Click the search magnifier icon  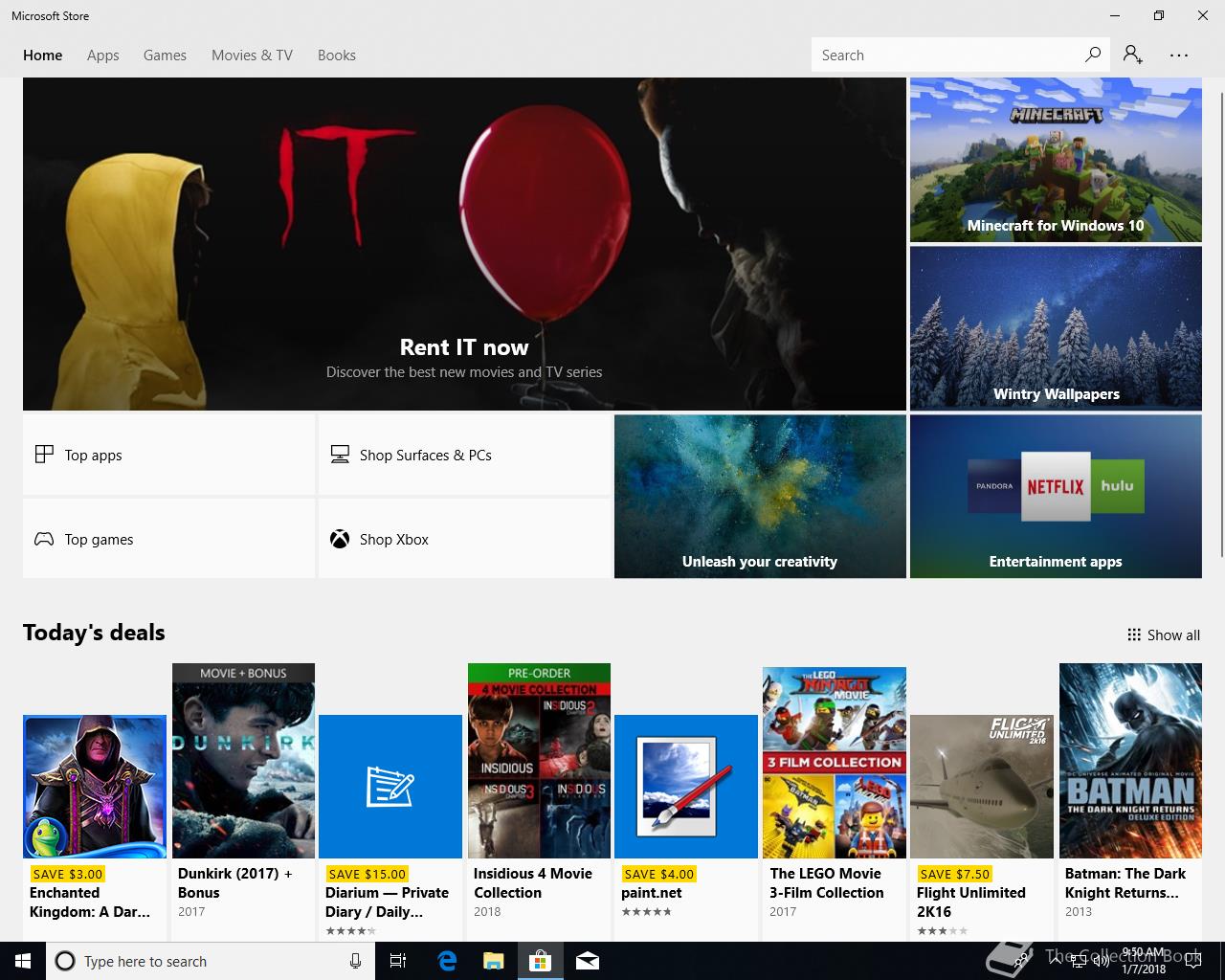[x=1092, y=55]
